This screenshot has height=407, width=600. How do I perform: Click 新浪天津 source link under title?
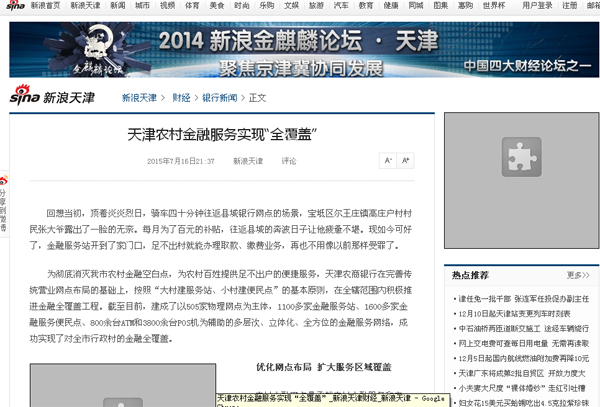click(248, 161)
